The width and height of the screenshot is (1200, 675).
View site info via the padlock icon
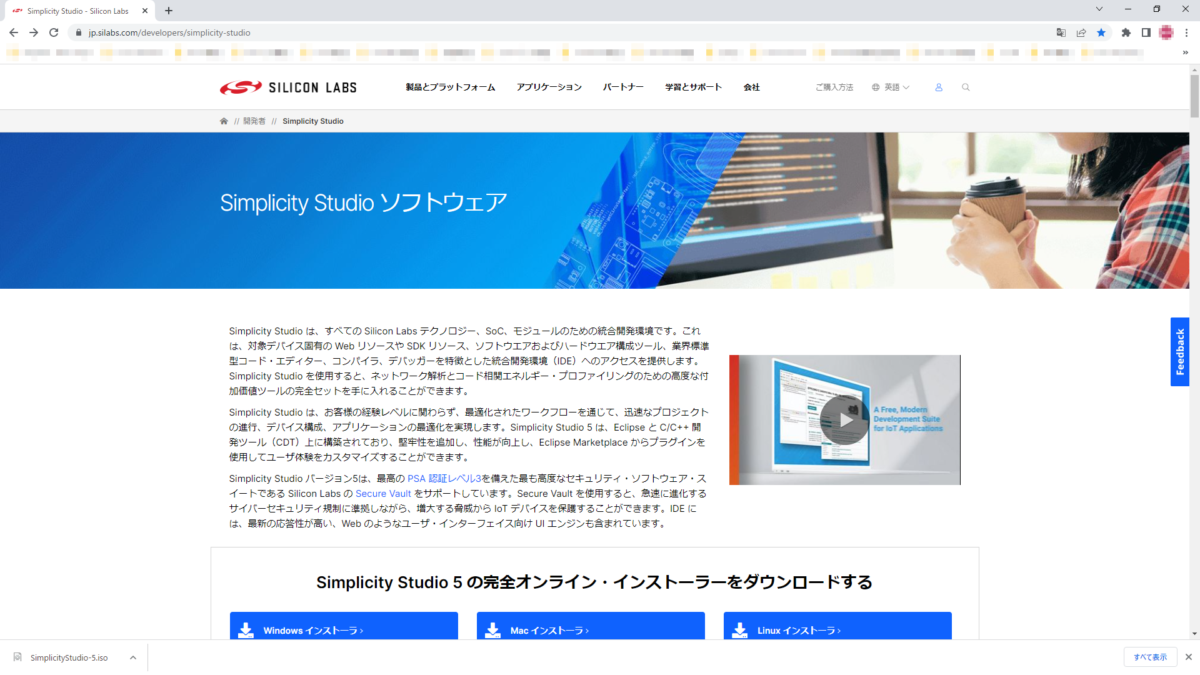pyautogui.click(x=78, y=32)
